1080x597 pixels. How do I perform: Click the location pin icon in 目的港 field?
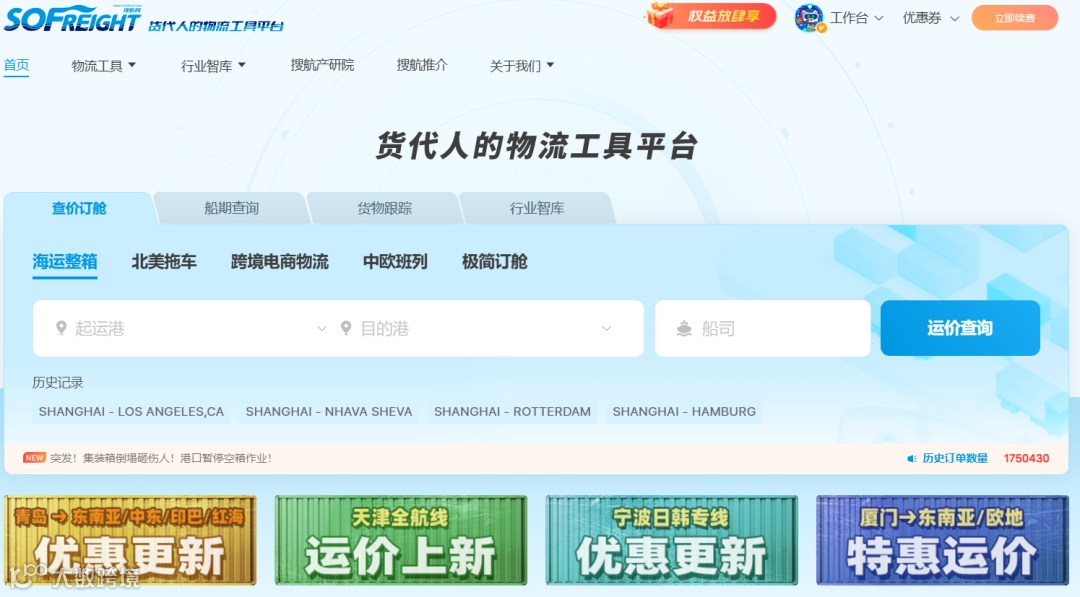pyautogui.click(x=346, y=328)
